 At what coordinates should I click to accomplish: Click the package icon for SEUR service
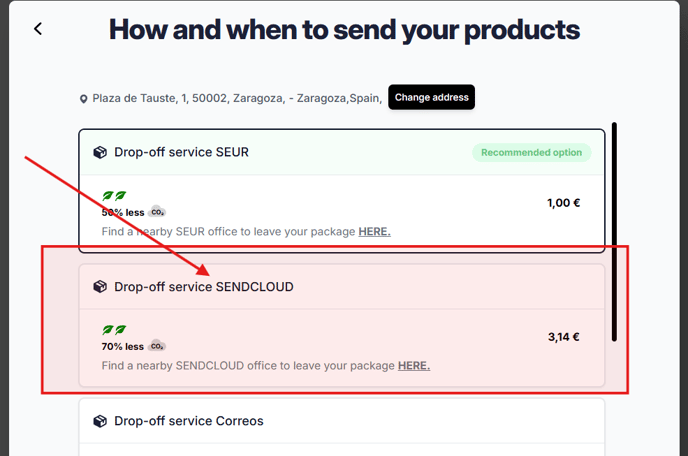click(100, 152)
